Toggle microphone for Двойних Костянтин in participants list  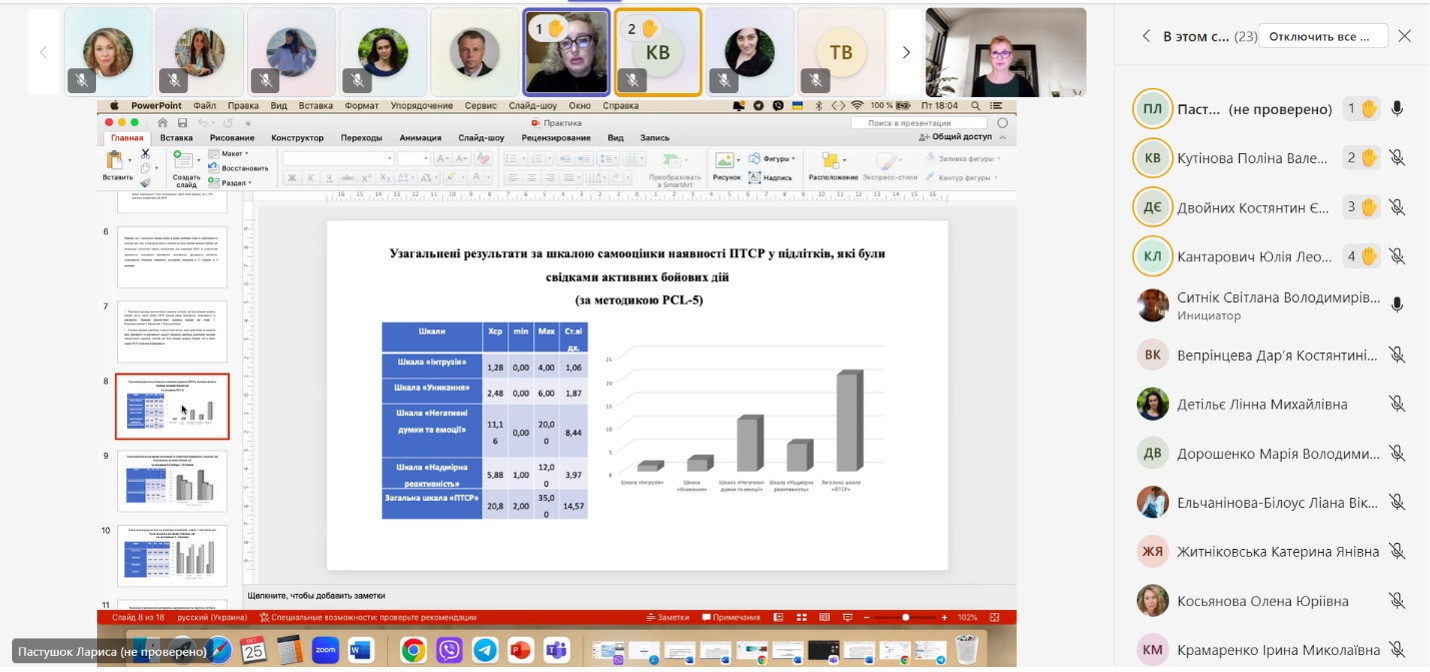point(1397,207)
